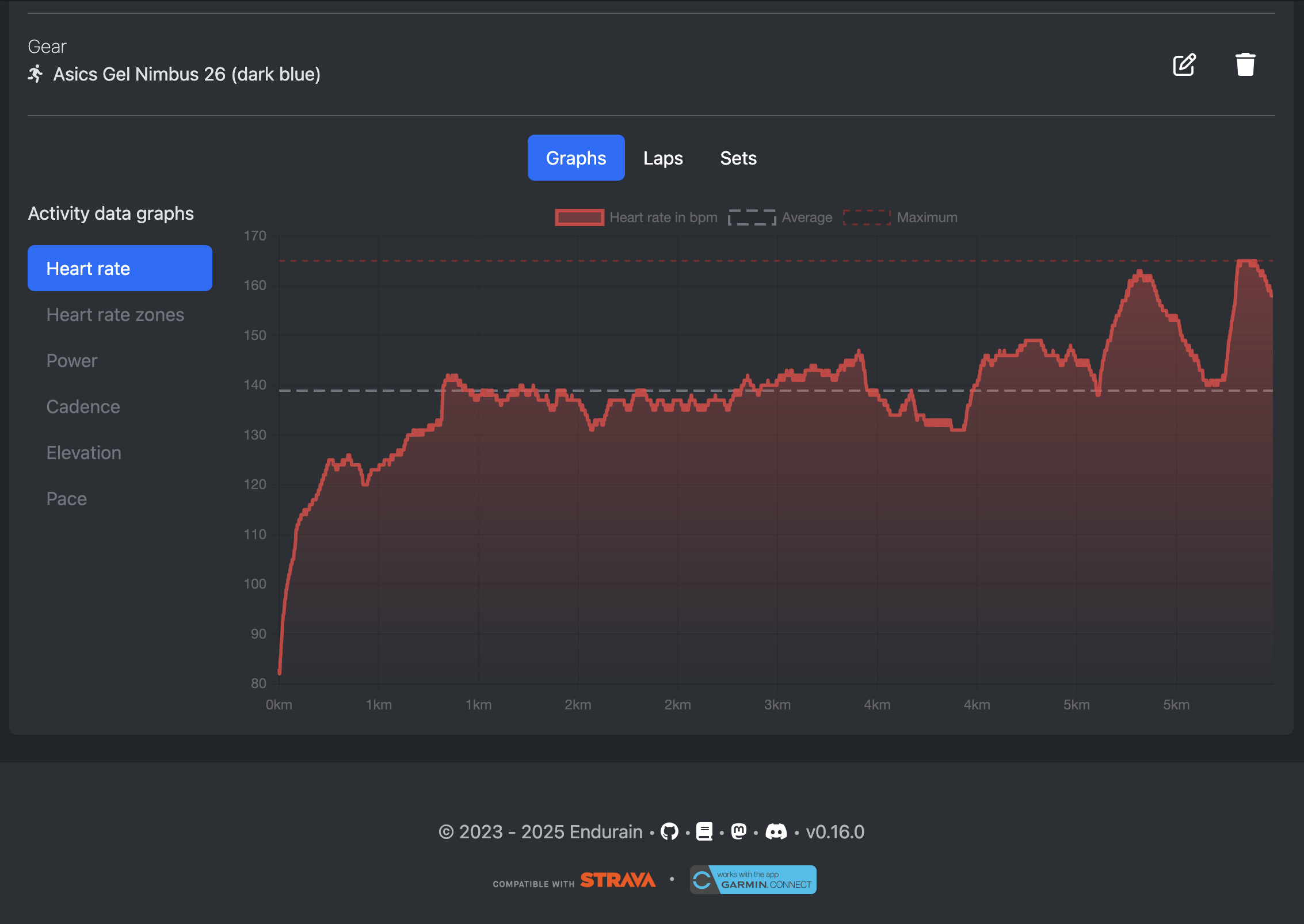Click the Garmin Connect badge
Image resolution: width=1304 pixels, height=924 pixels.
(753, 880)
